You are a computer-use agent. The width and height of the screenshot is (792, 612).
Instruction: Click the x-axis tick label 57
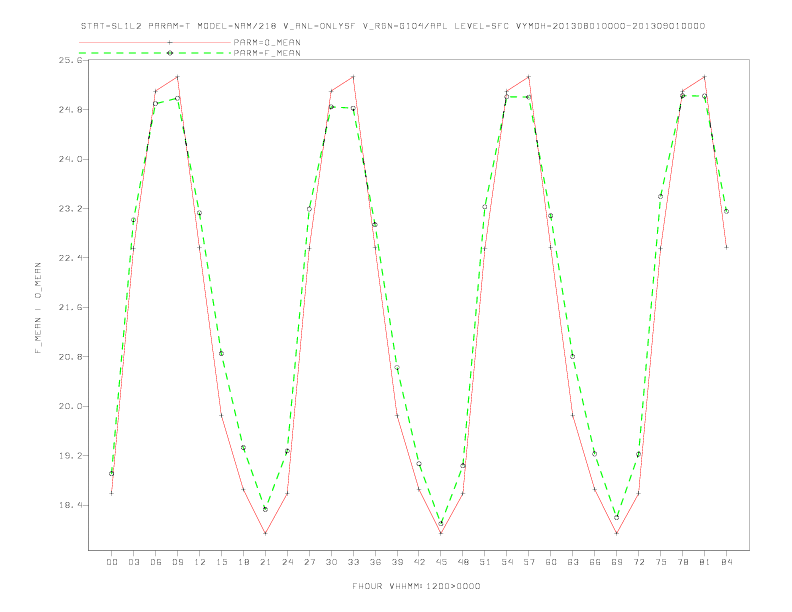(529, 562)
